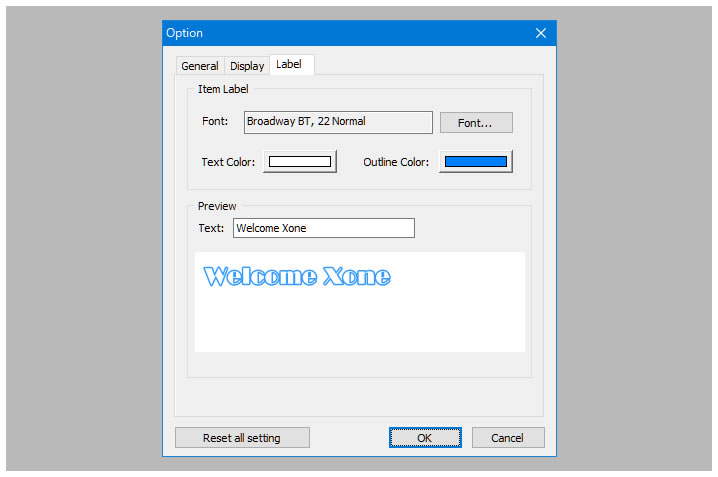
Task: Confirm with the OK button
Action: click(x=425, y=437)
